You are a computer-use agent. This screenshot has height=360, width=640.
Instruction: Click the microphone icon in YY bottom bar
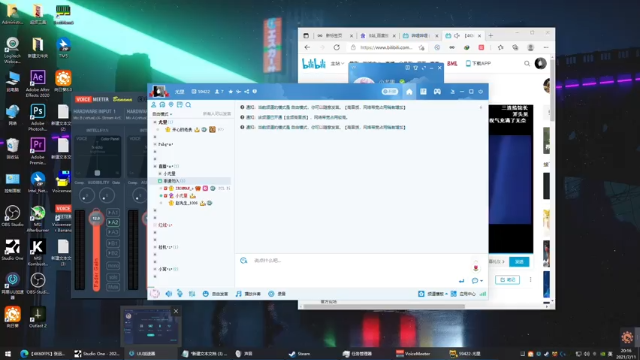(x=180, y=293)
